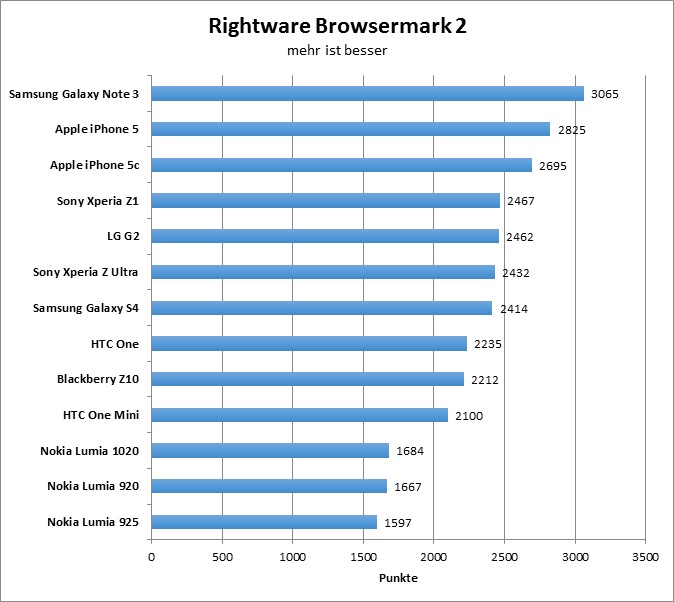
Task: Click the Blackberry Z10 bar
Action: 308,379
